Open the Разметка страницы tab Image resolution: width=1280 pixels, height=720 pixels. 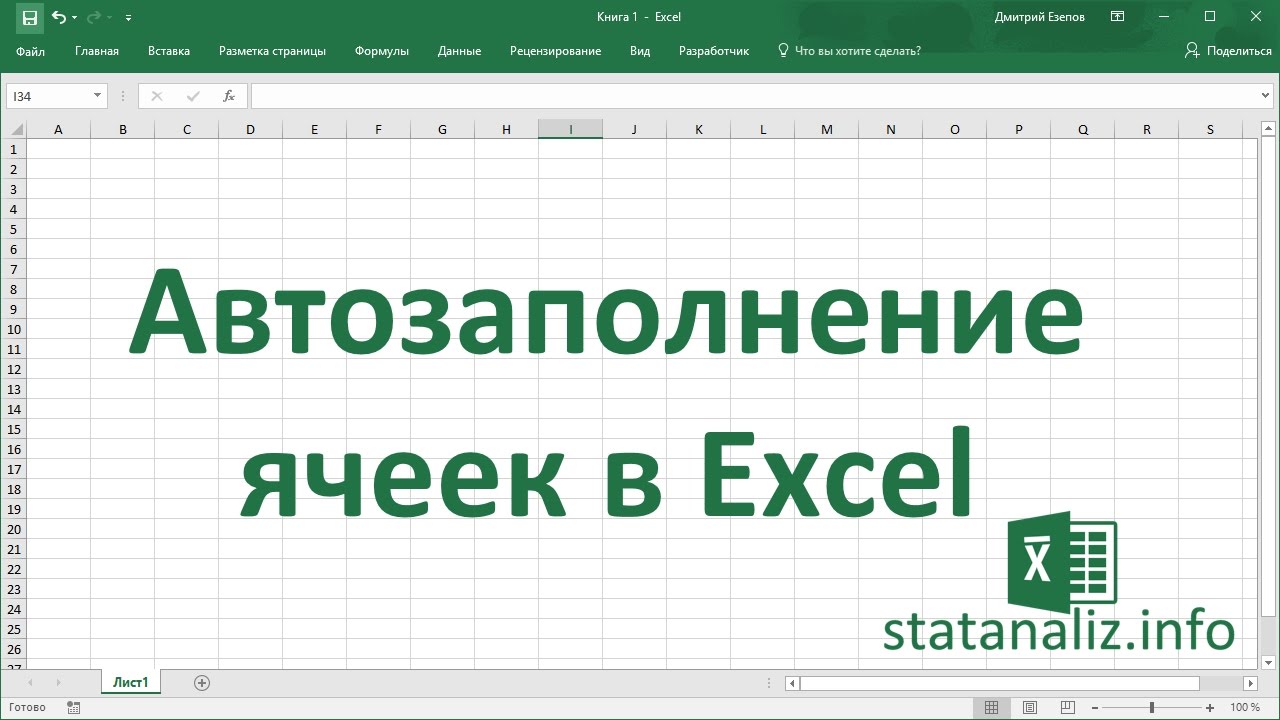[x=272, y=51]
